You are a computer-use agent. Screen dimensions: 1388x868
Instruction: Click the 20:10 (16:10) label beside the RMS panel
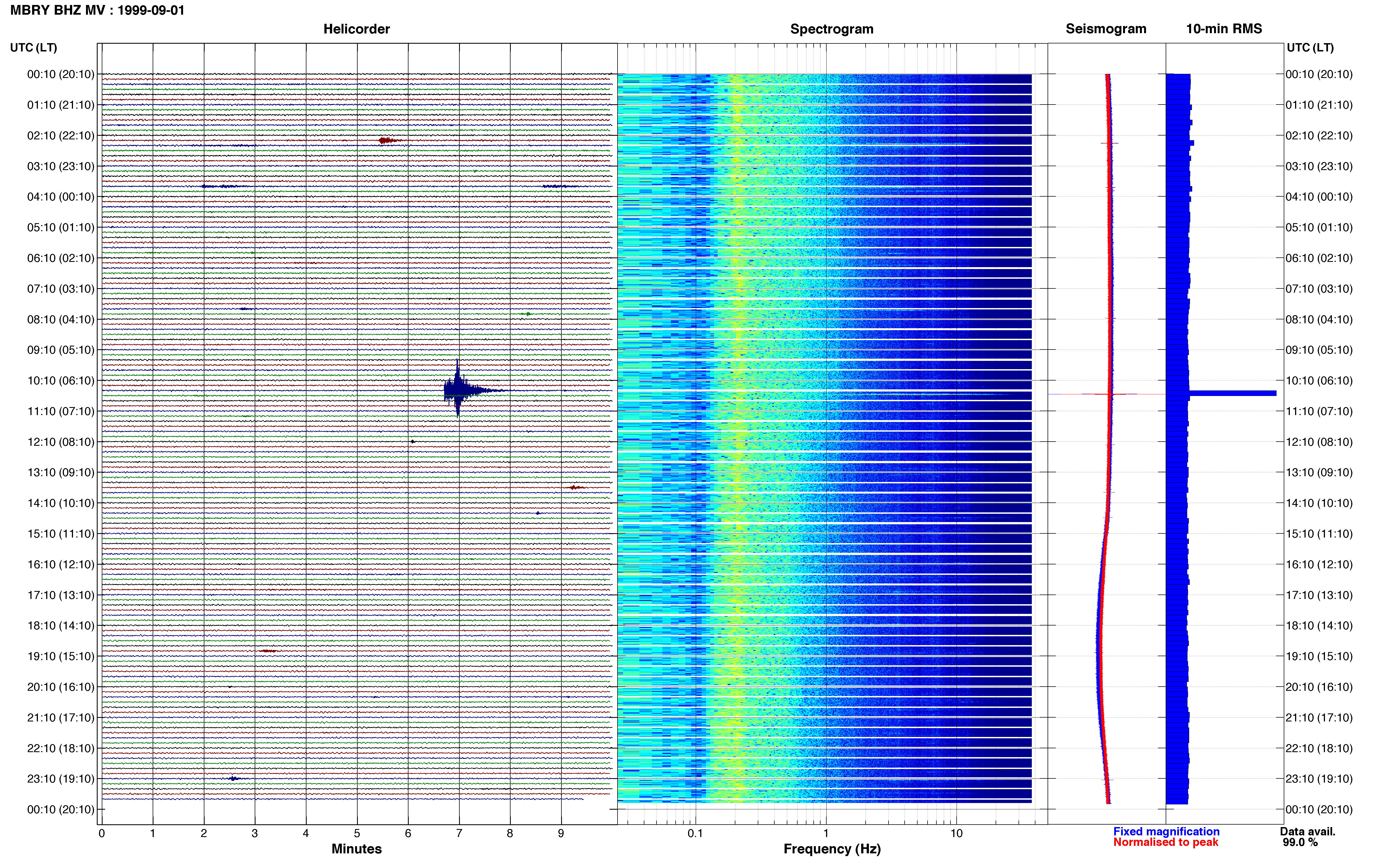coord(1319,687)
